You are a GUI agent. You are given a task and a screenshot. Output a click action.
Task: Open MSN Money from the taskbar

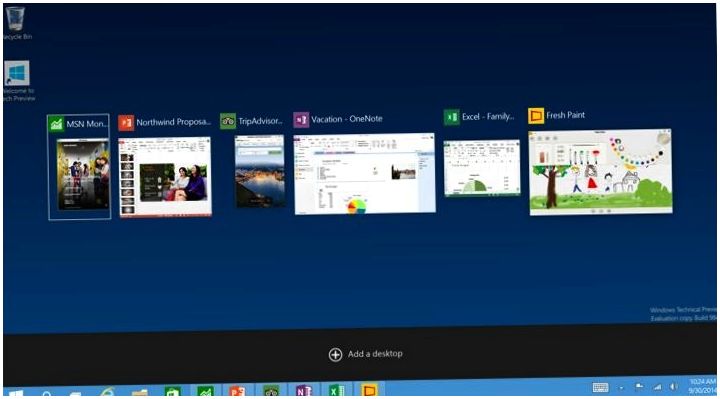point(205,390)
